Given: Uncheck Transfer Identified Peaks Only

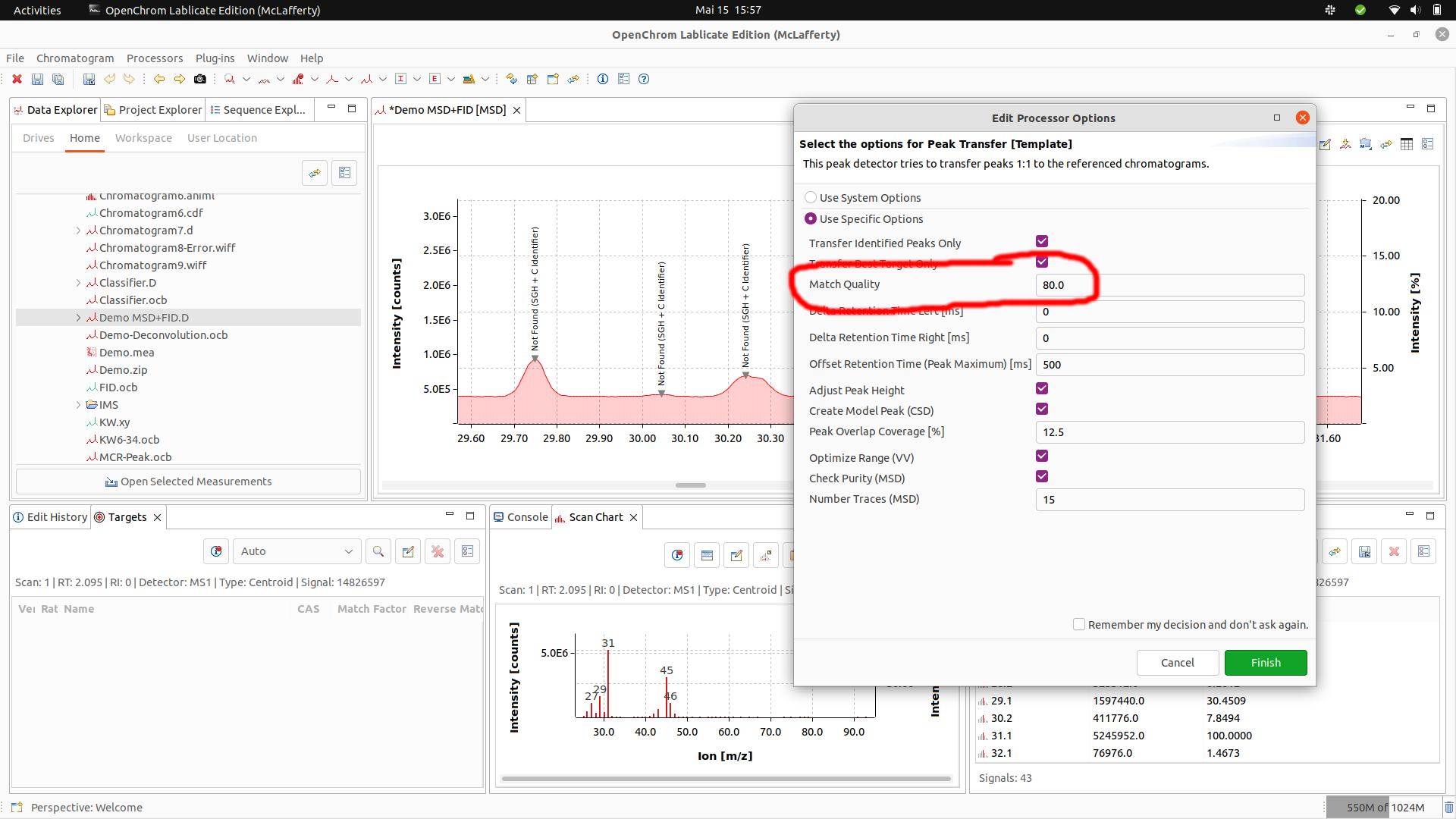Looking at the screenshot, I should click(x=1042, y=240).
